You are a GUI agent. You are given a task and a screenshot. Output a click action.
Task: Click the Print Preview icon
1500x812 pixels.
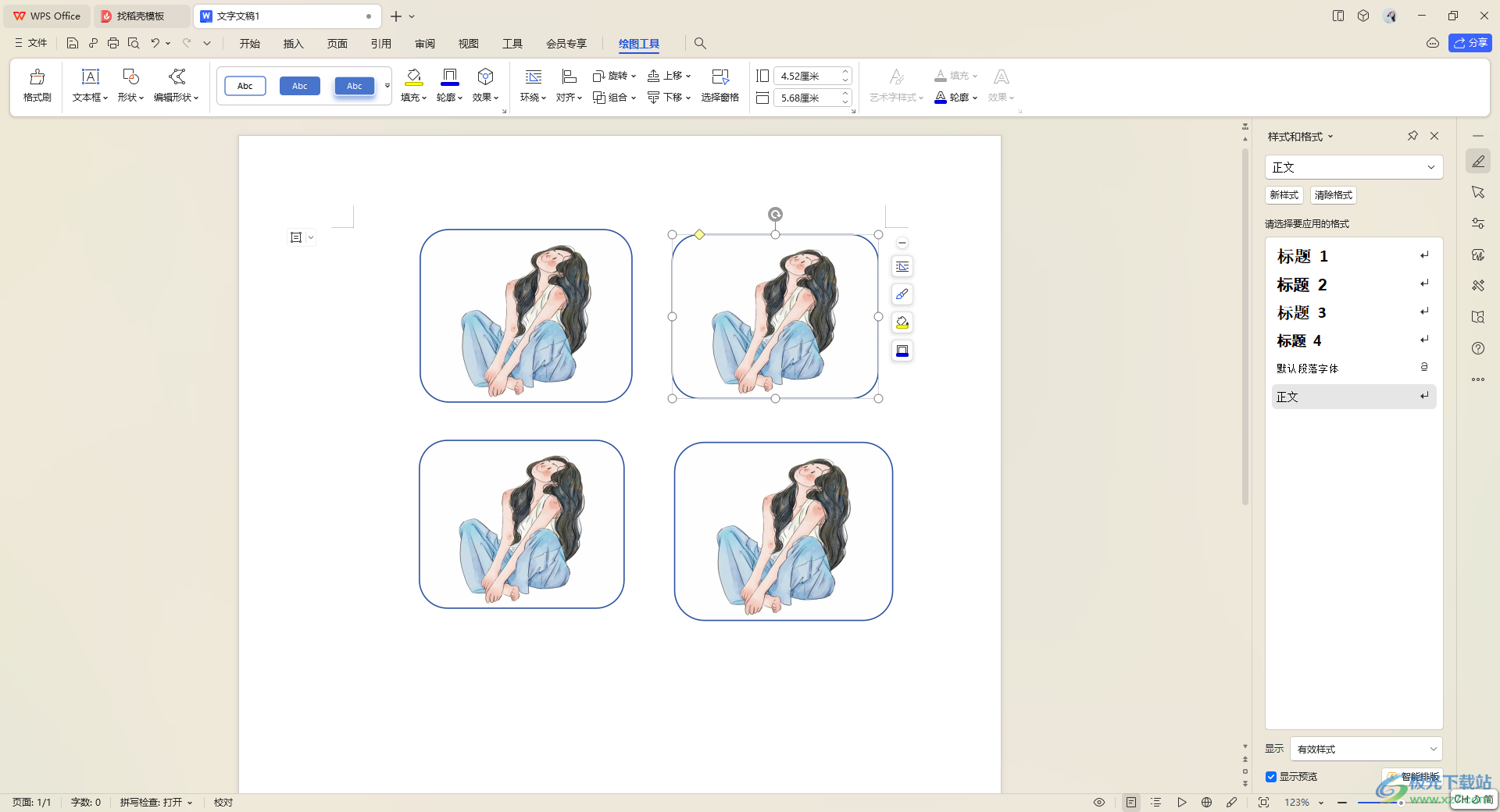[x=134, y=43]
